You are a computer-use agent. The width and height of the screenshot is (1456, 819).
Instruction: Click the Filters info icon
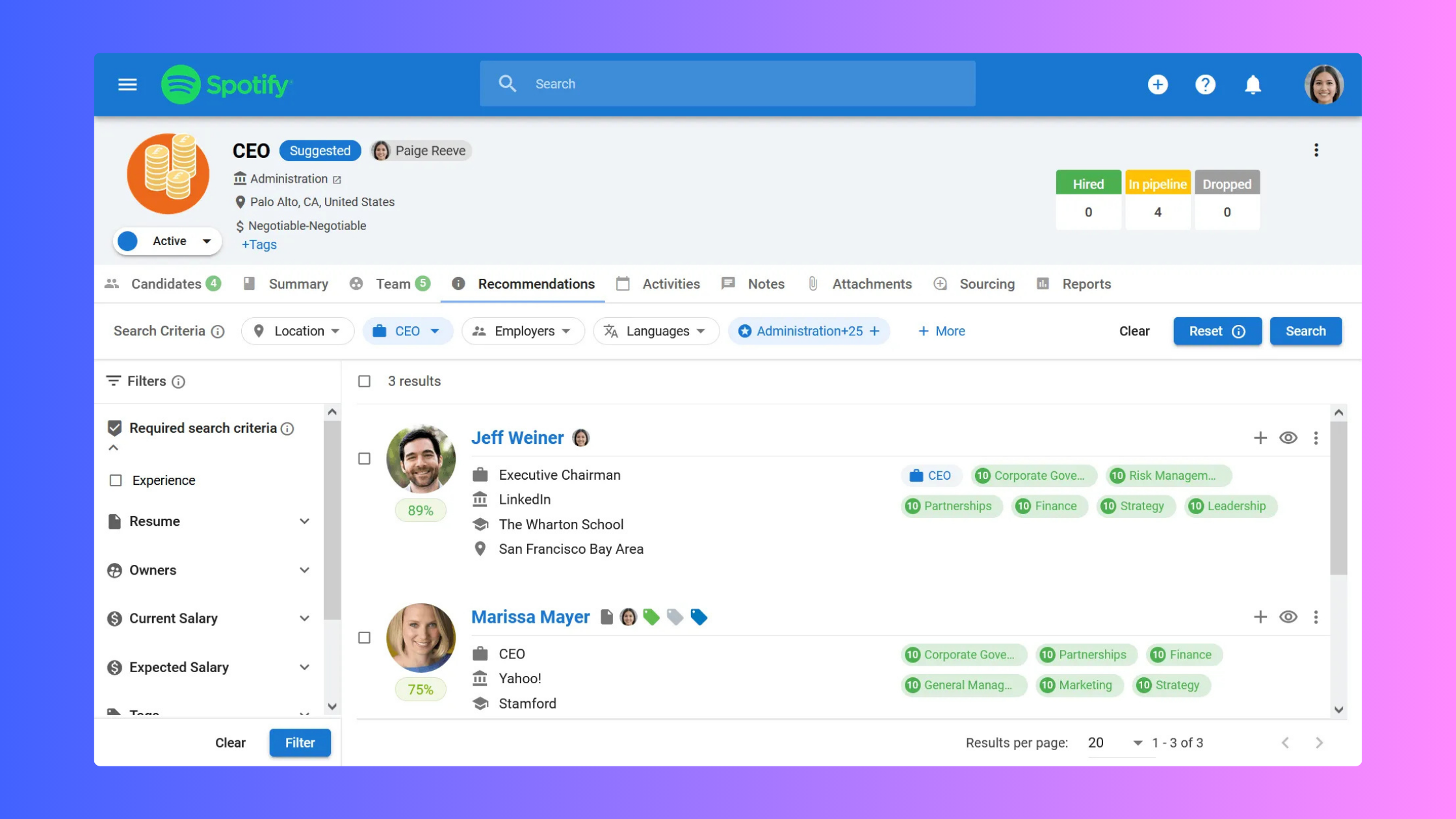pos(178,382)
